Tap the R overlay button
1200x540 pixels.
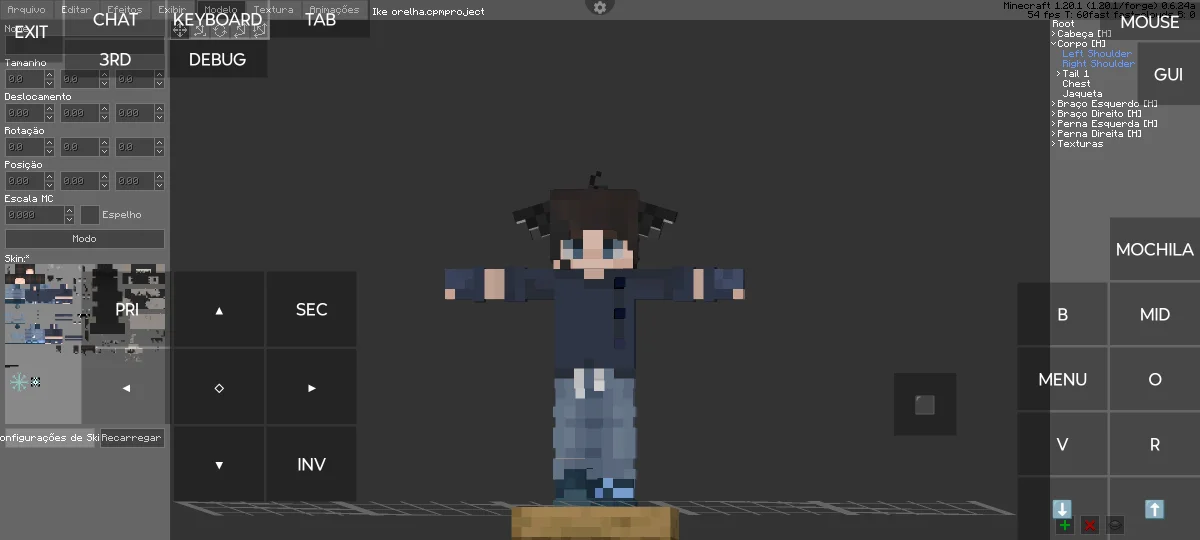coord(1155,445)
